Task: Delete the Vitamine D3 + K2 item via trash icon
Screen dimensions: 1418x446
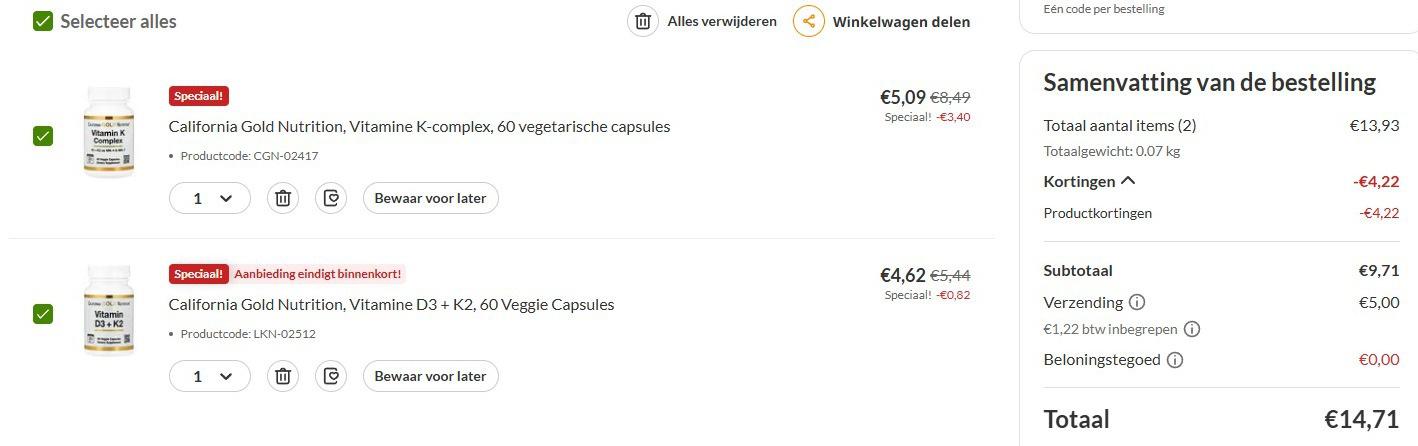Action: pyautogui.click(x=283, y=376)
